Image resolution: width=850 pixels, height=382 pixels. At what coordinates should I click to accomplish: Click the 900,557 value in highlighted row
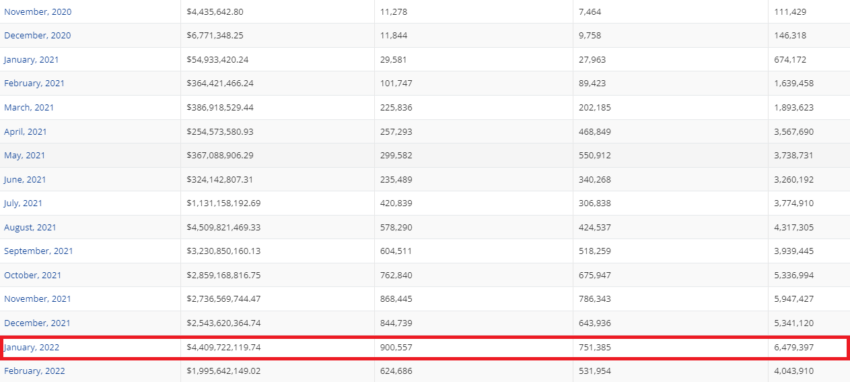pyautogui.click(x=396, y=347)
